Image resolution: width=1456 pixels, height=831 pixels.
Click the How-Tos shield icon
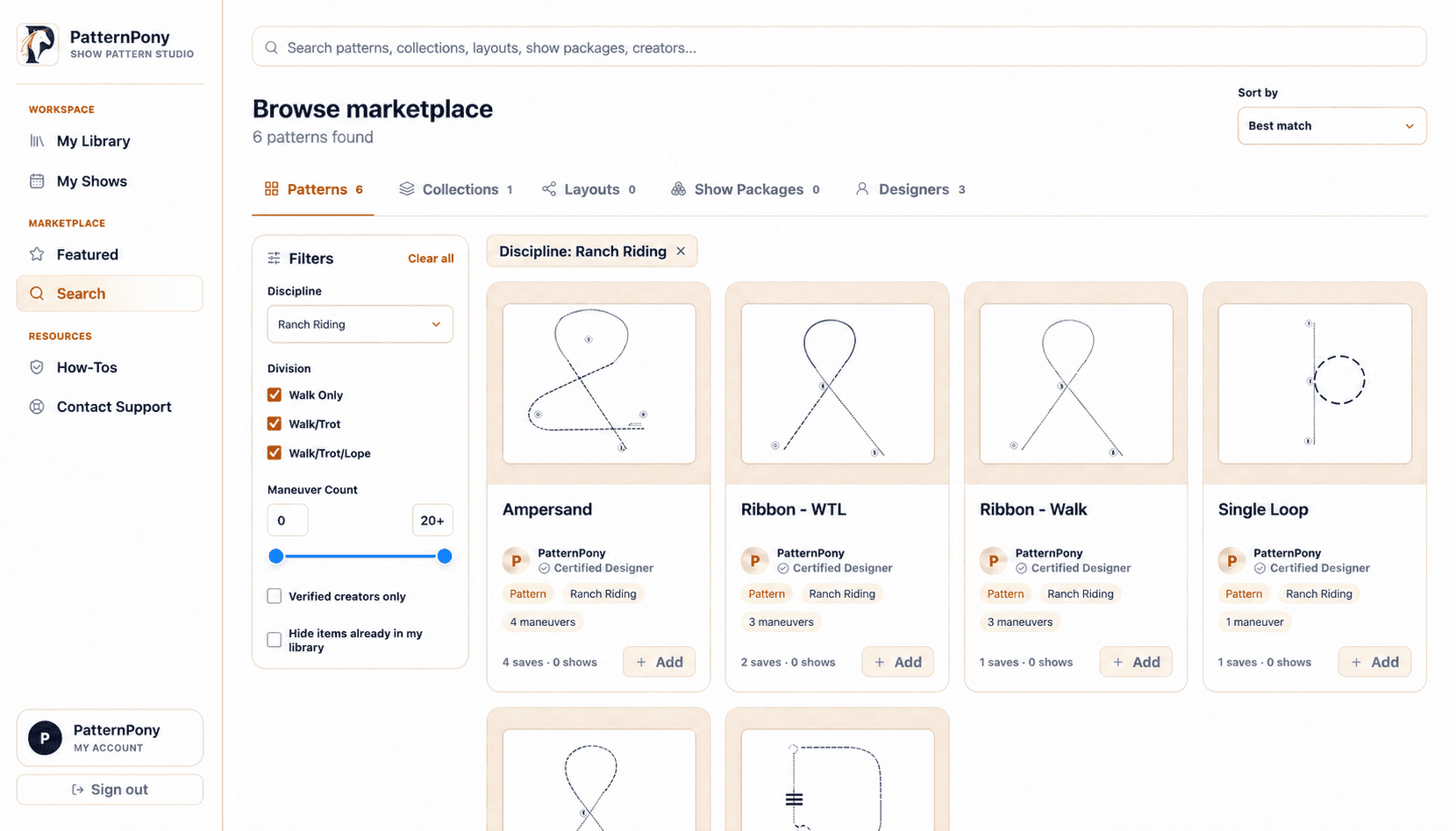pyautogui.click(x=37, y=367)
